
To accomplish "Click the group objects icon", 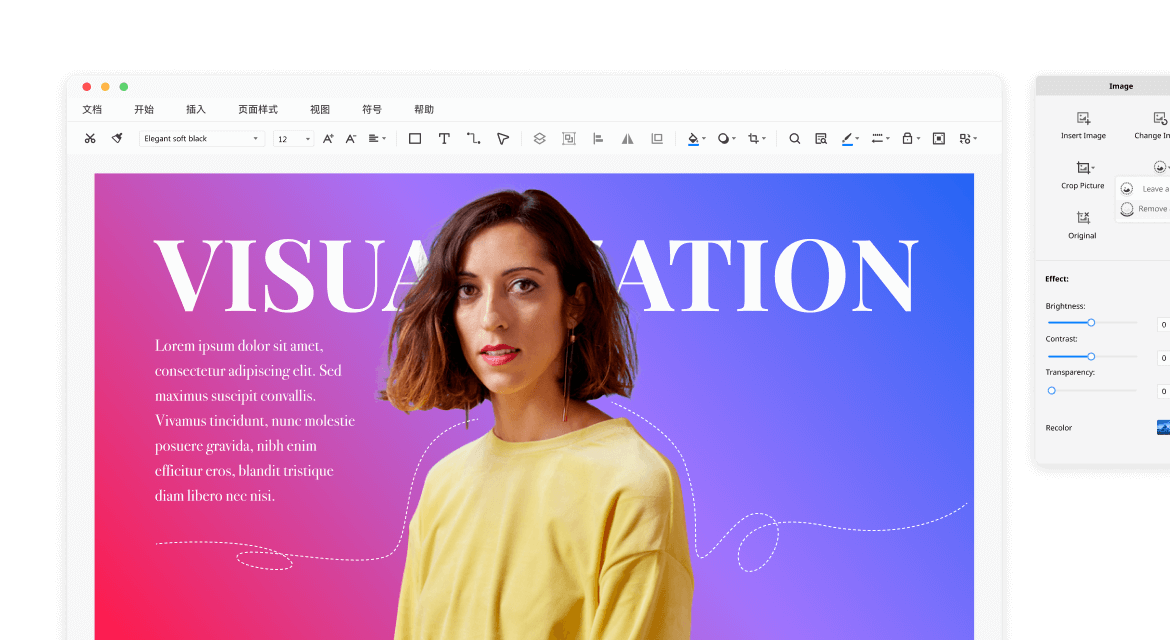I will (569, 139).
